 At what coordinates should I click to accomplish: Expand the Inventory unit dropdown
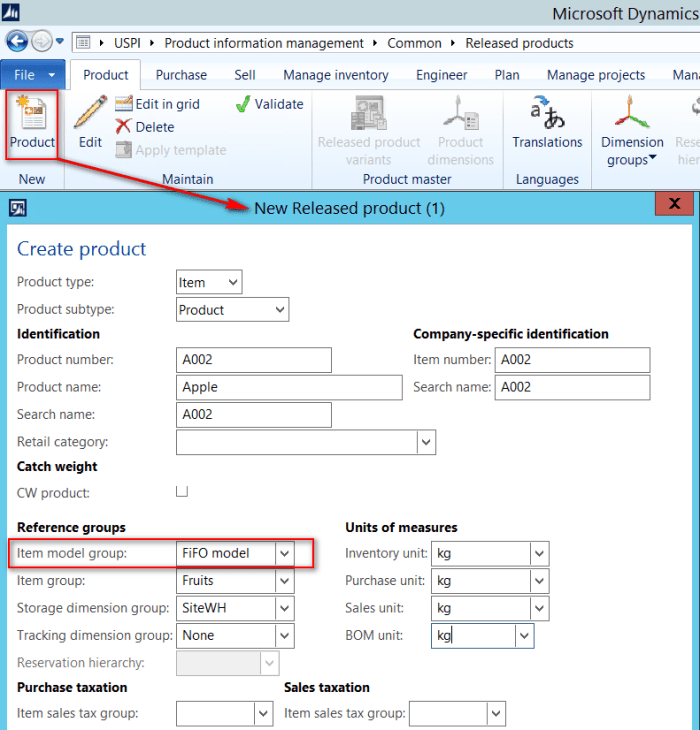click(539, 554)
